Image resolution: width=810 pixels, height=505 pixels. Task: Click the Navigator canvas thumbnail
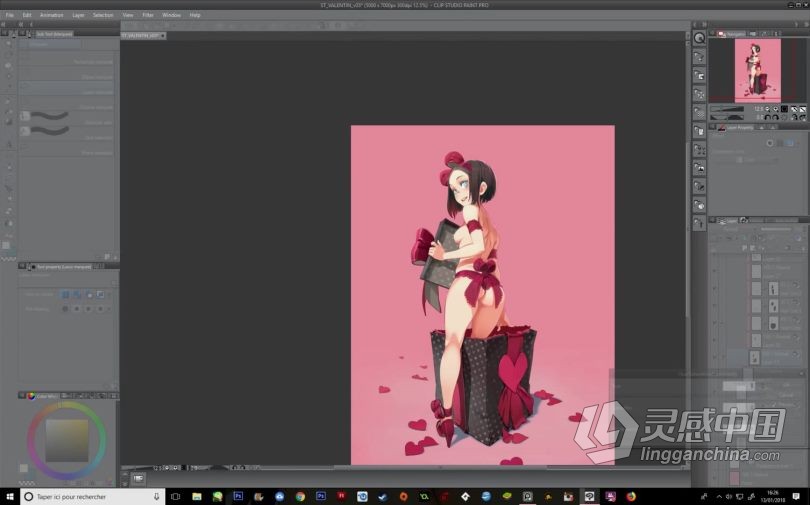[x=757, y=70]
